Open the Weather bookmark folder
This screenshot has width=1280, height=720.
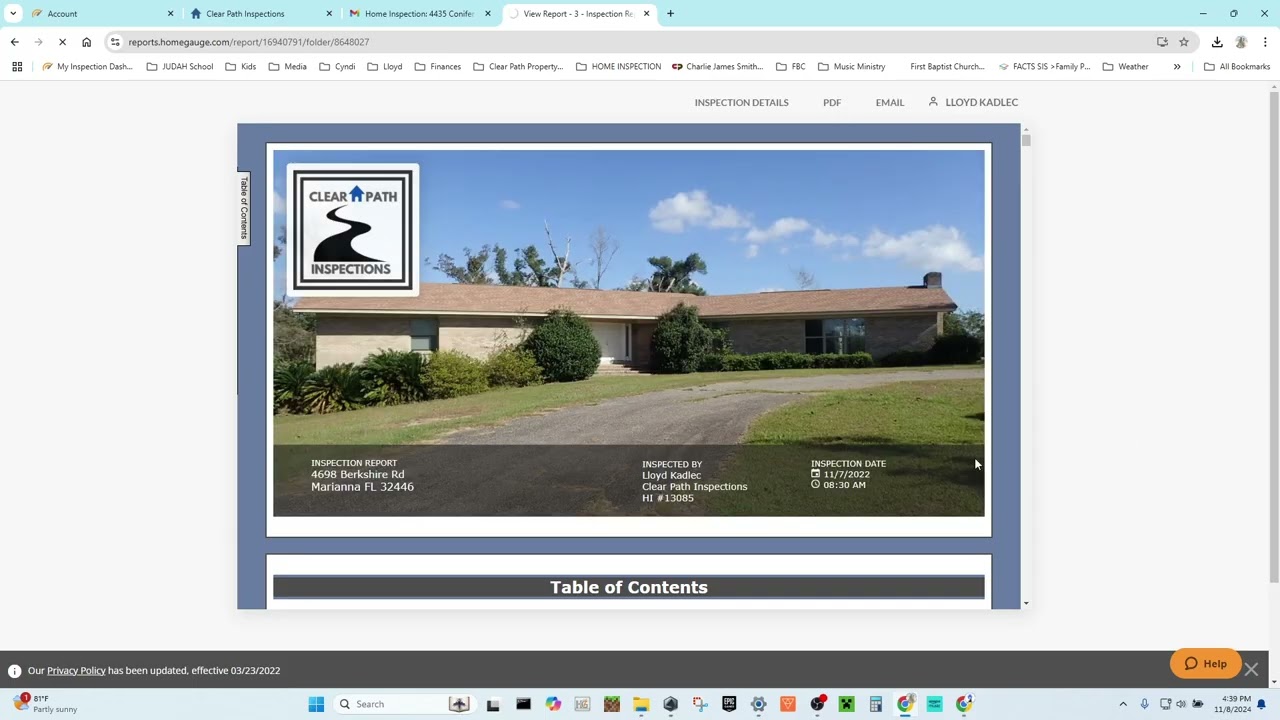pos(1126,67)
